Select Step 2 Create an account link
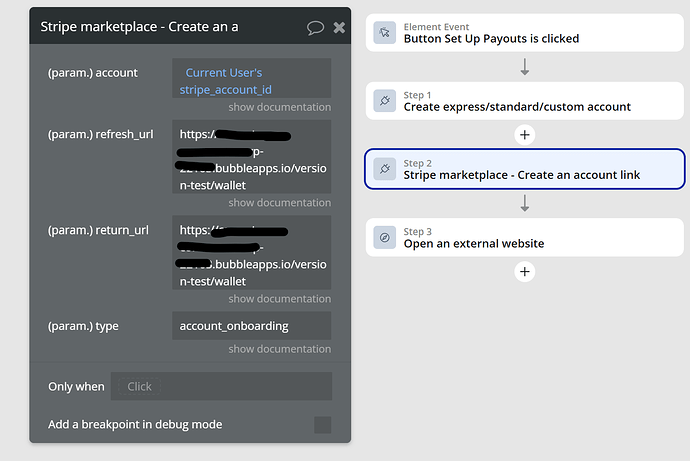 click(x=525, y=169)
